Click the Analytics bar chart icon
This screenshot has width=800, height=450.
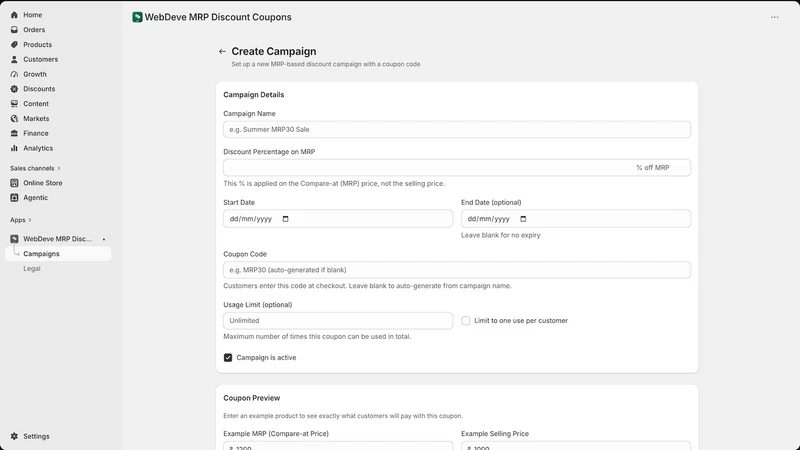[14, 148]
